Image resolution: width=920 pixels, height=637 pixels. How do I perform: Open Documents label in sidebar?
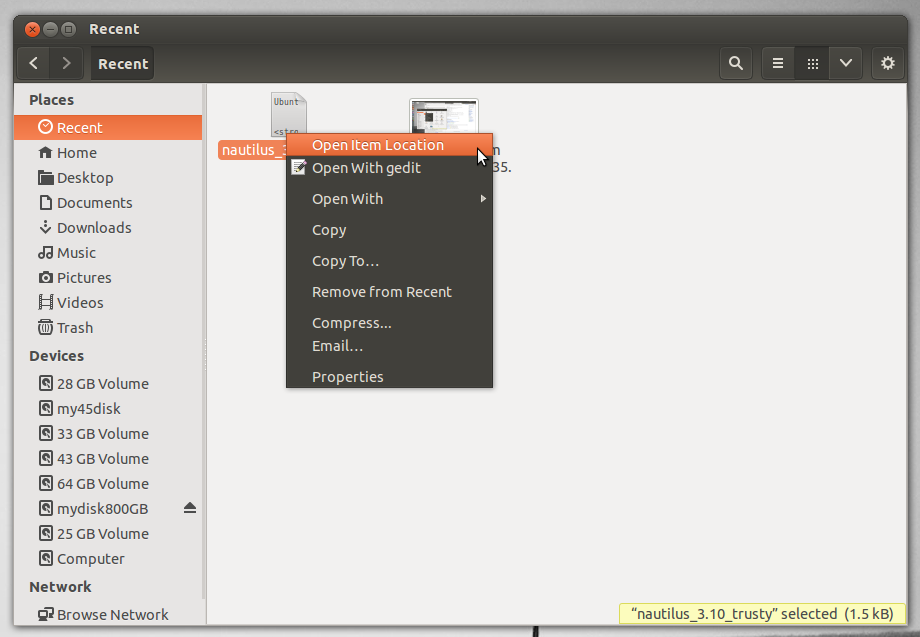[x=94, y=203]
